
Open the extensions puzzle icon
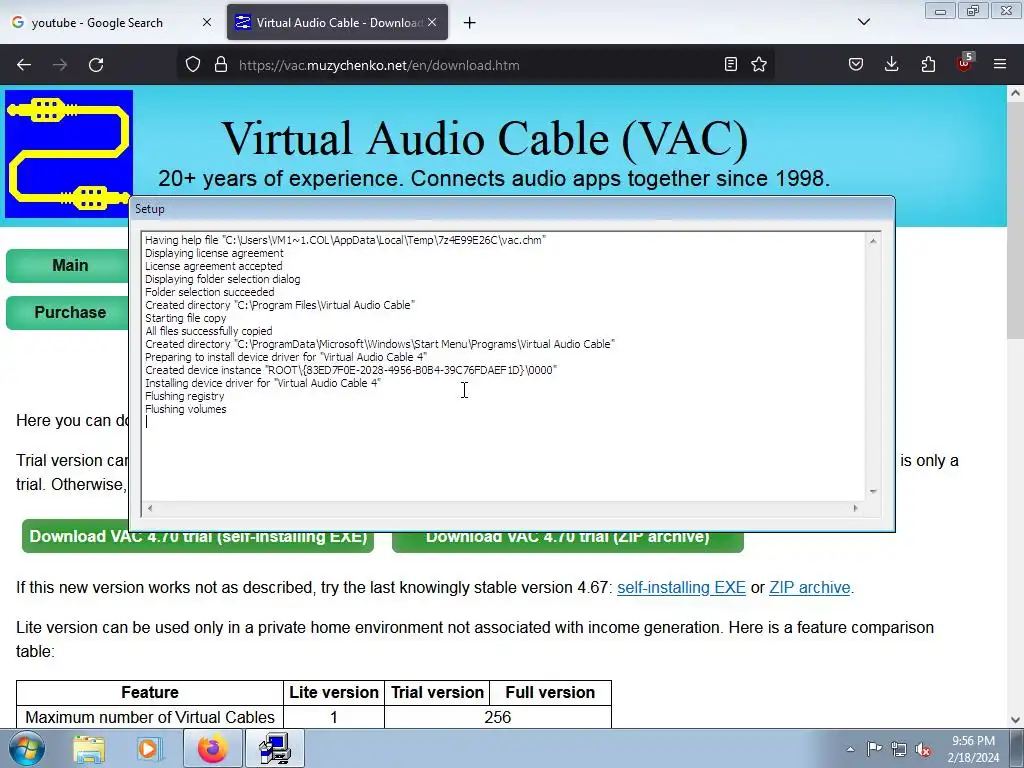(x=928, y=64)
